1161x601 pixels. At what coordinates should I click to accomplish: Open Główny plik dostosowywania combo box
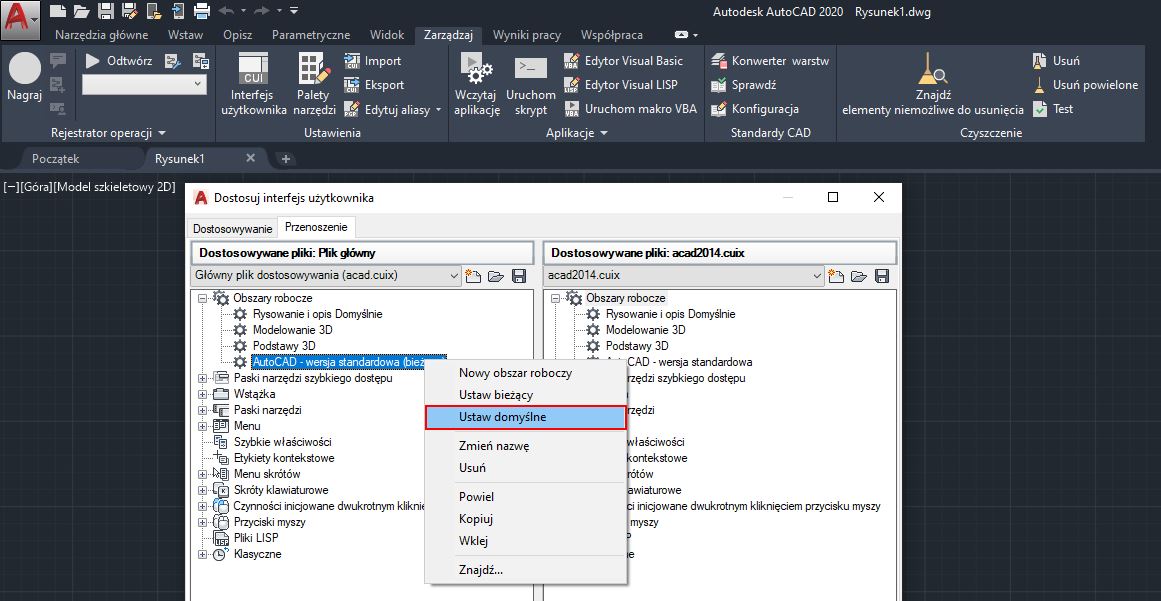(326, 276)
